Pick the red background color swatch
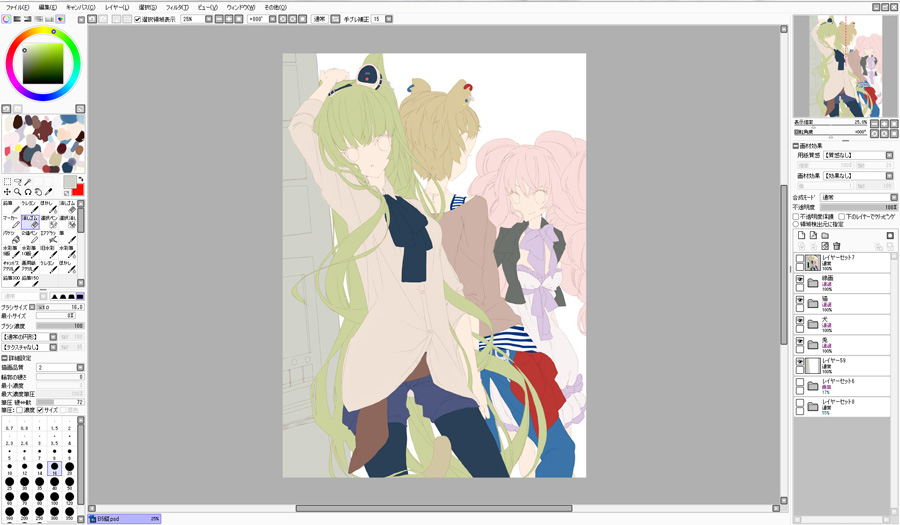The width and height of the screenshot is (900, 525). 78,190
